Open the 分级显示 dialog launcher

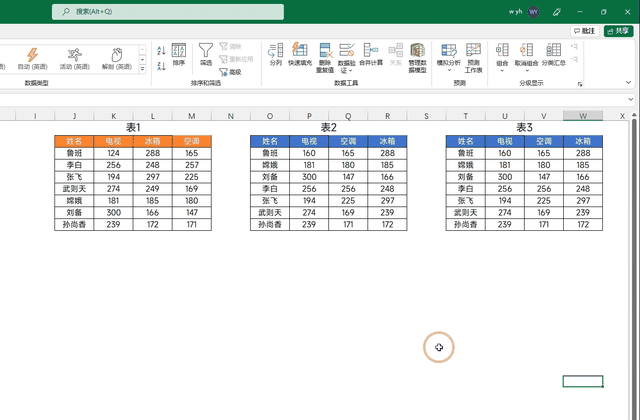click(x=580, y=84)
